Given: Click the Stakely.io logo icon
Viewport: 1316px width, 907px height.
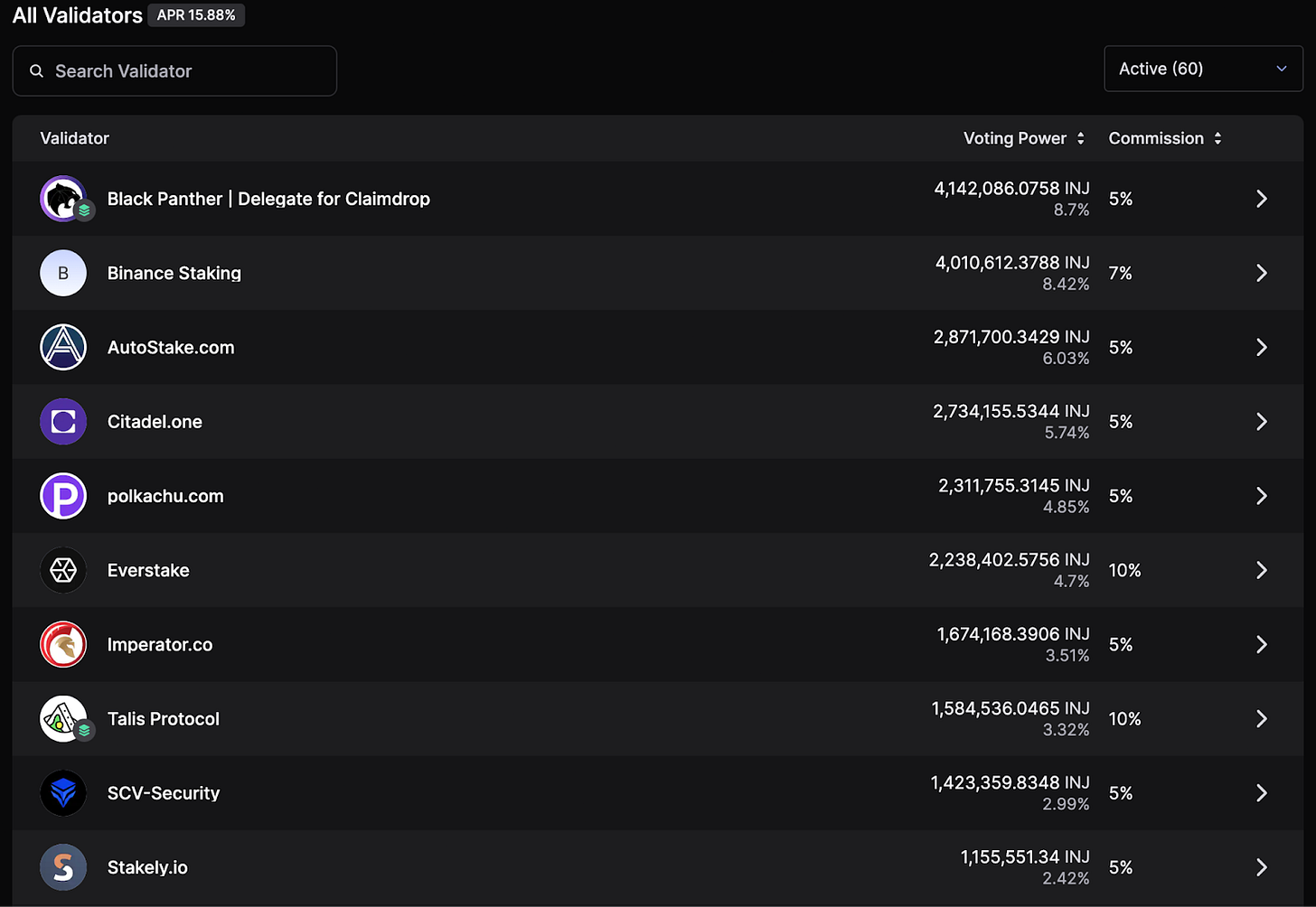Looking at the screenshot, I should (x=63, y=867).
